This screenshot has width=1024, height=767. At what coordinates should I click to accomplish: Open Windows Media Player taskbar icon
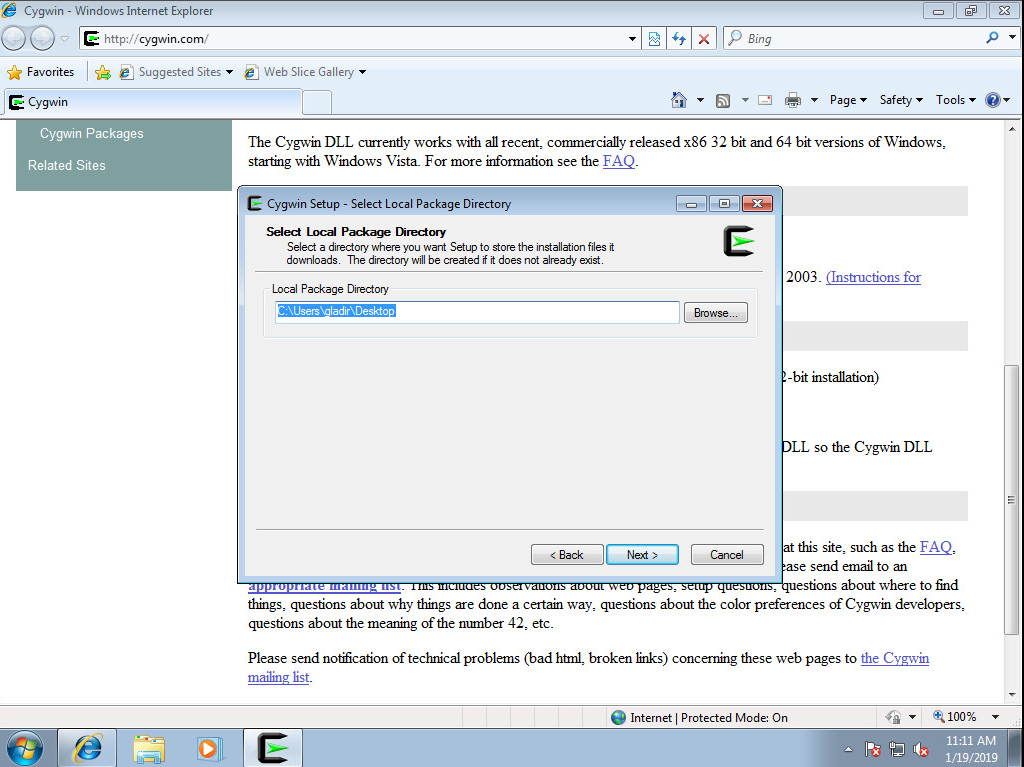(210, 748)
